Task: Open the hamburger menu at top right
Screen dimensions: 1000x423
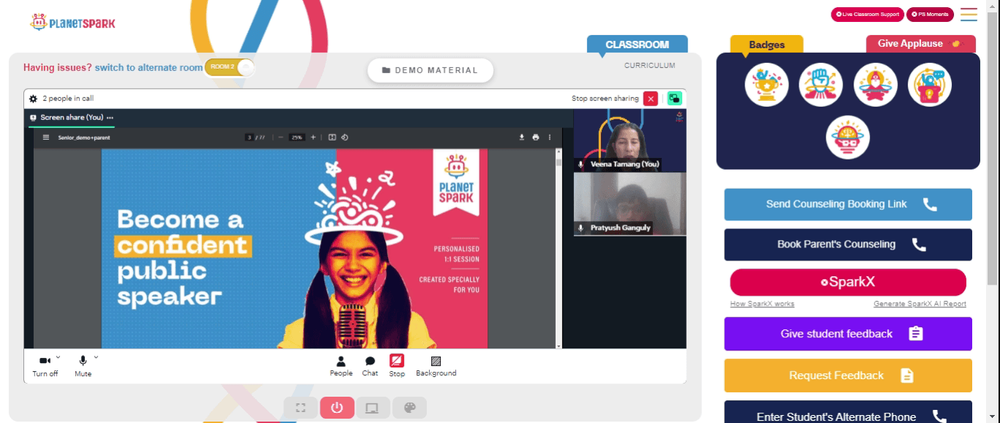Action: [969, 14]
